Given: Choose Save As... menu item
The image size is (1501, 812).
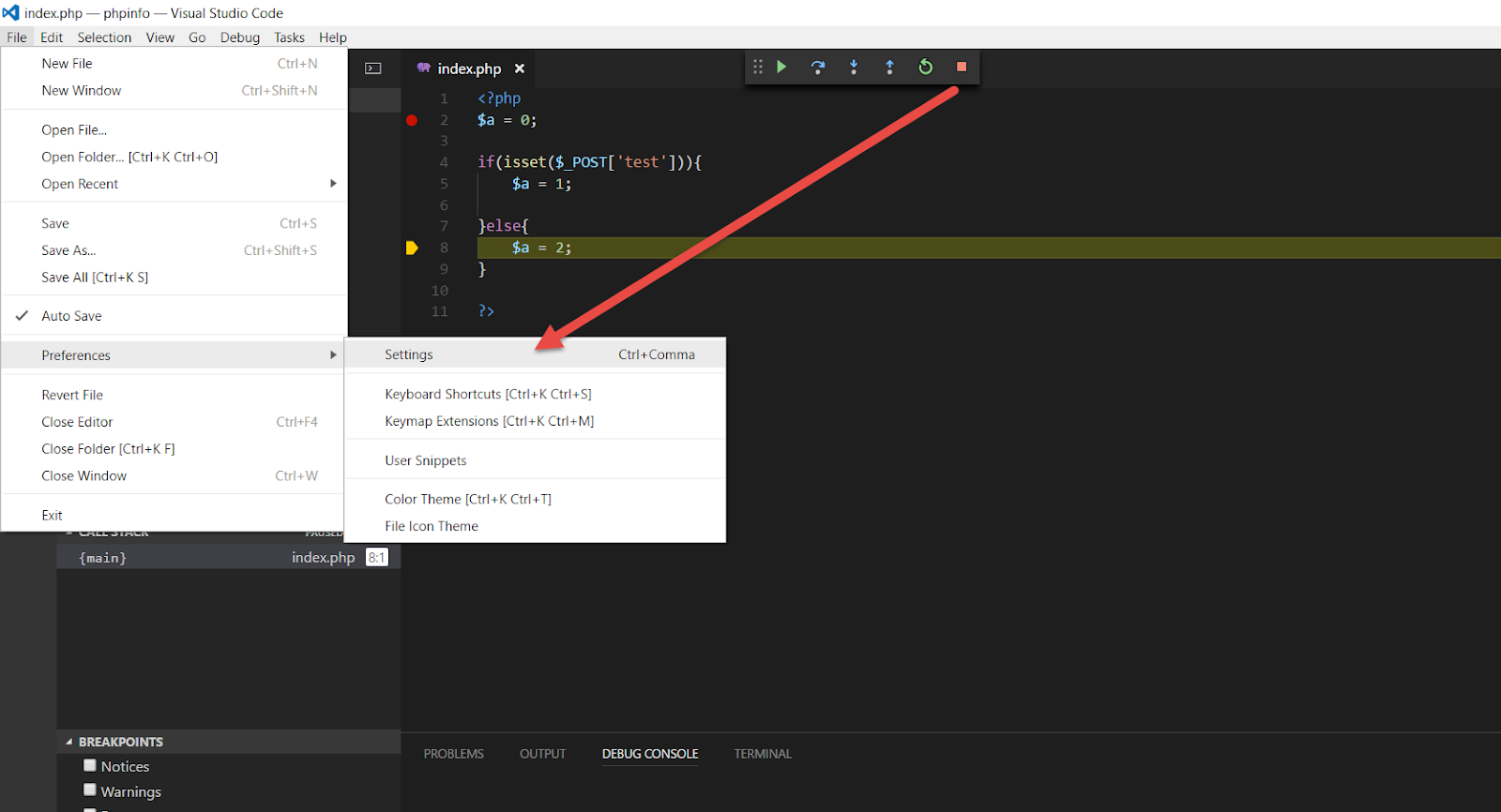Looking at the screenshot, I should pos(174,250).
